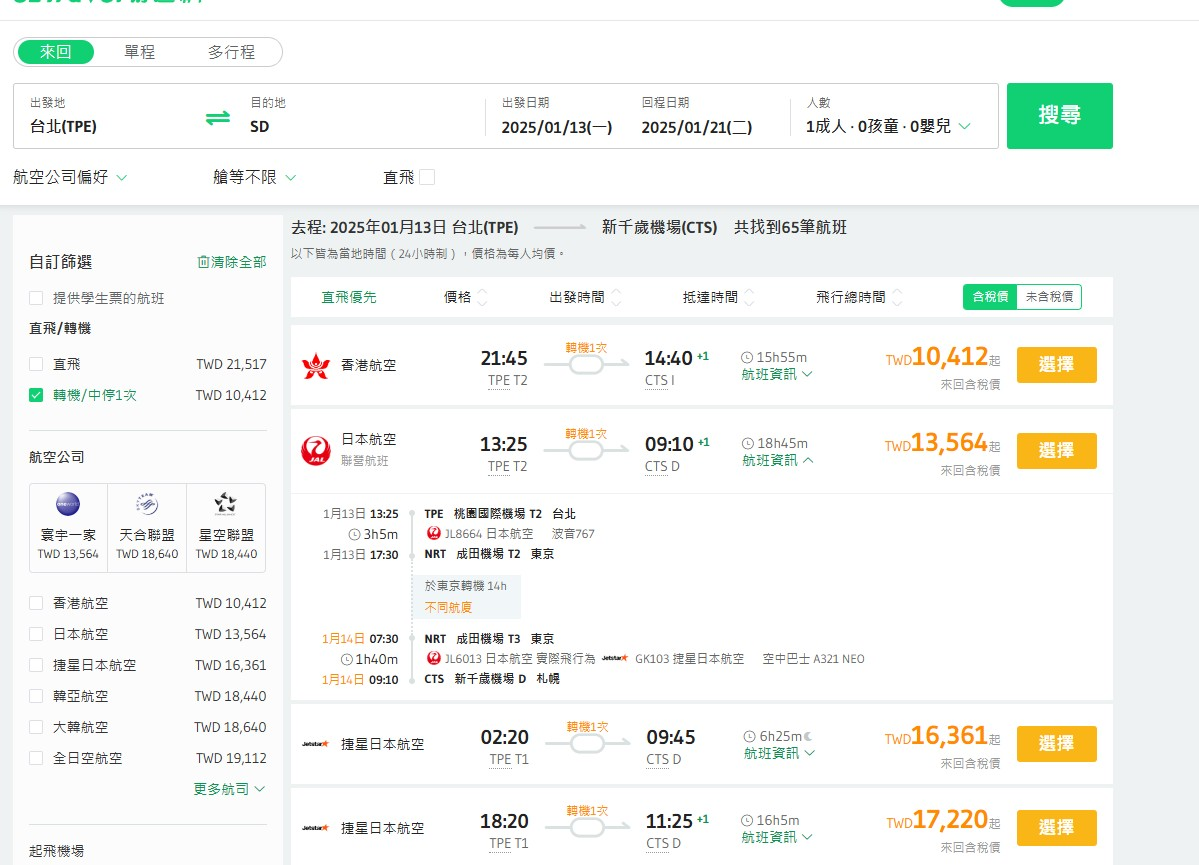Switch to 未含稅價 price display
1199x865 pixels.
pos(1048,297)
